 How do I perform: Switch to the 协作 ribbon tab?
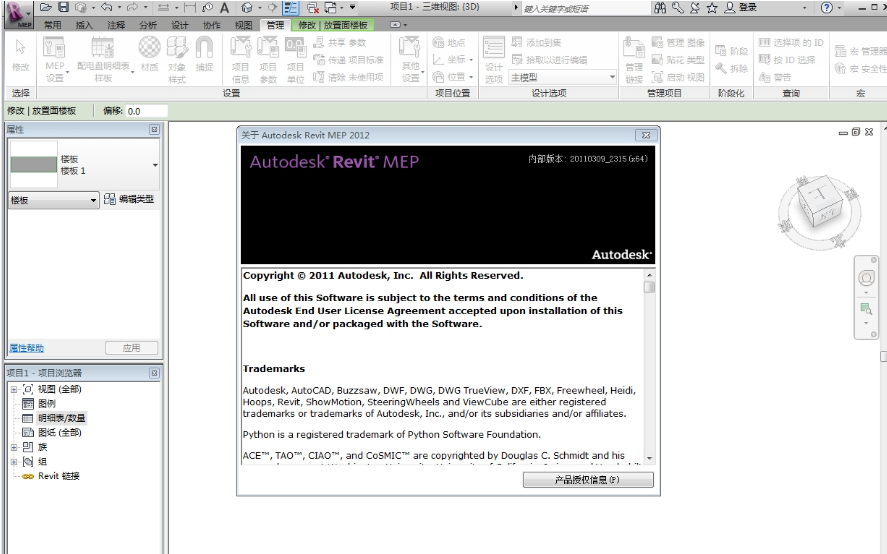(212, 25)
